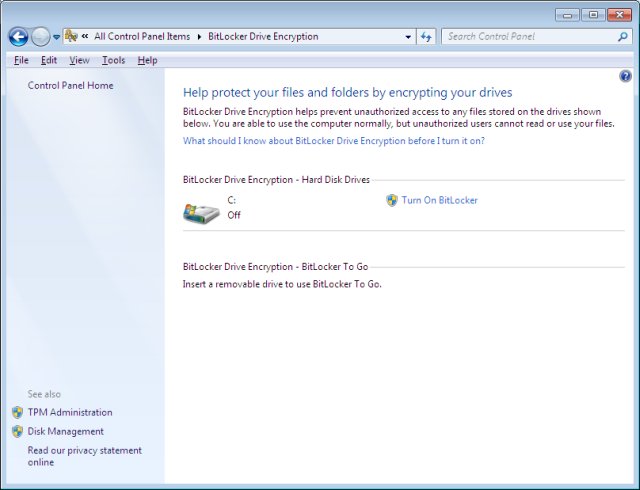The height and width of the screenshot is (490, 640).
Task: Open the address bar history dropdown
Action: (408, 37)
